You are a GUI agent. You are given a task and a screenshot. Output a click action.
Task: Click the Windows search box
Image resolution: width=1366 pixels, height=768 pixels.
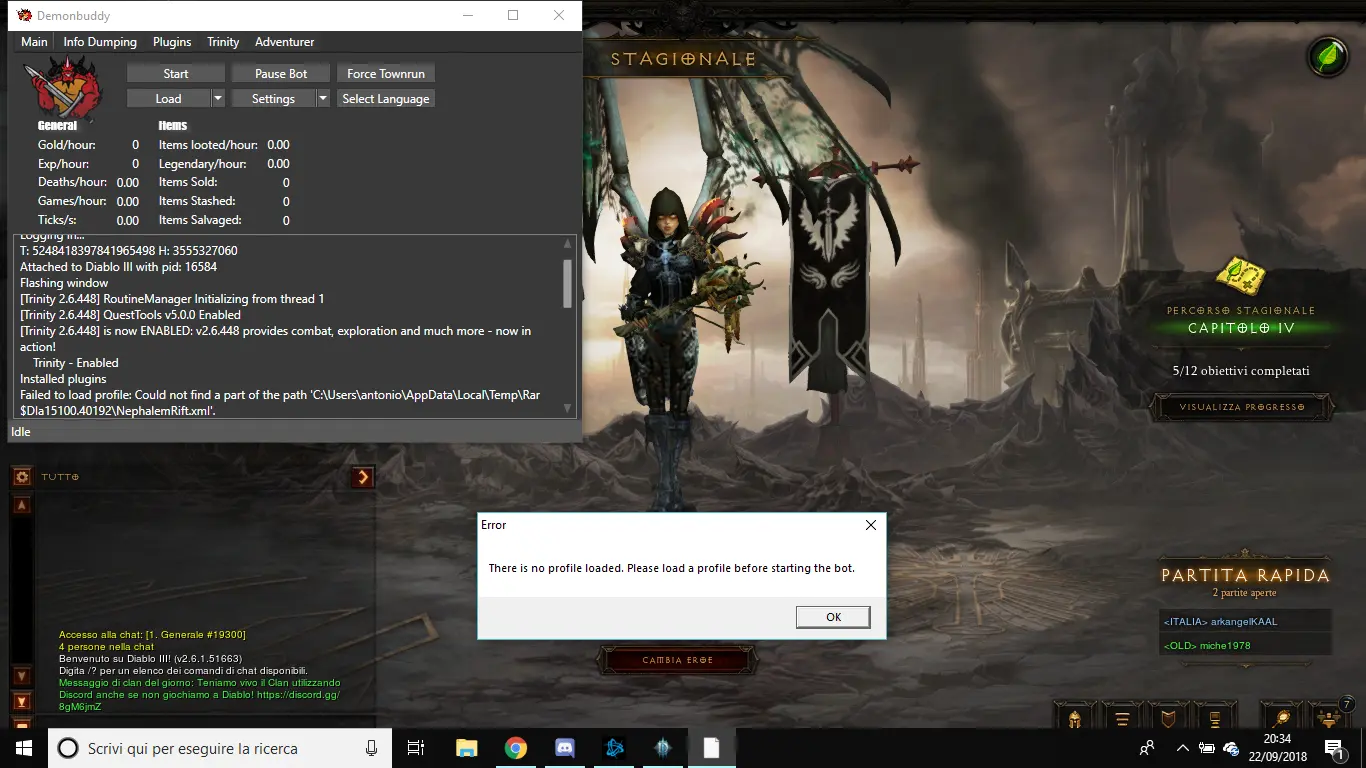(219, 748)
